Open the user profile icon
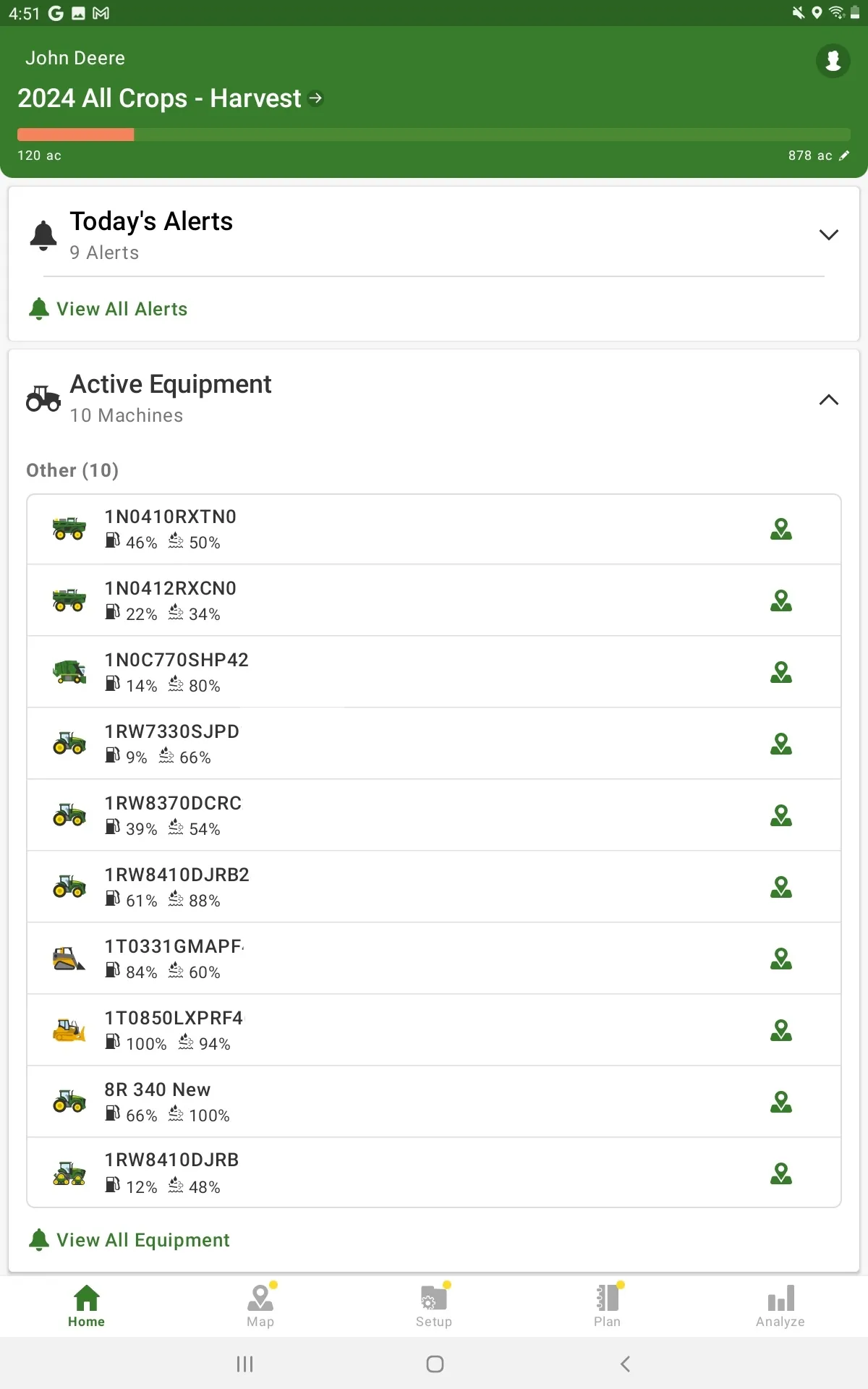 tap(833, 60)
